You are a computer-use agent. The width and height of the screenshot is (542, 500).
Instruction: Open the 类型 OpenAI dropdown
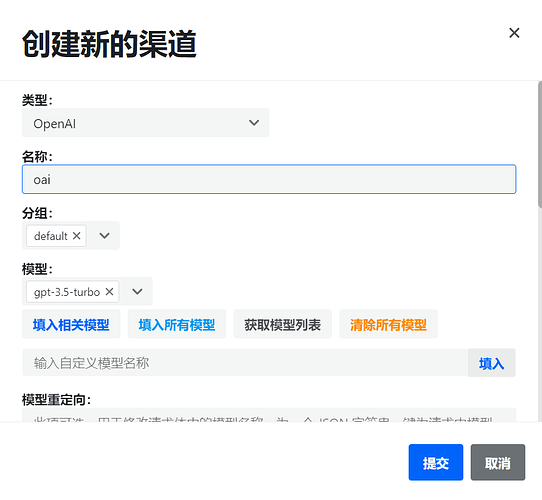point(146,123)
